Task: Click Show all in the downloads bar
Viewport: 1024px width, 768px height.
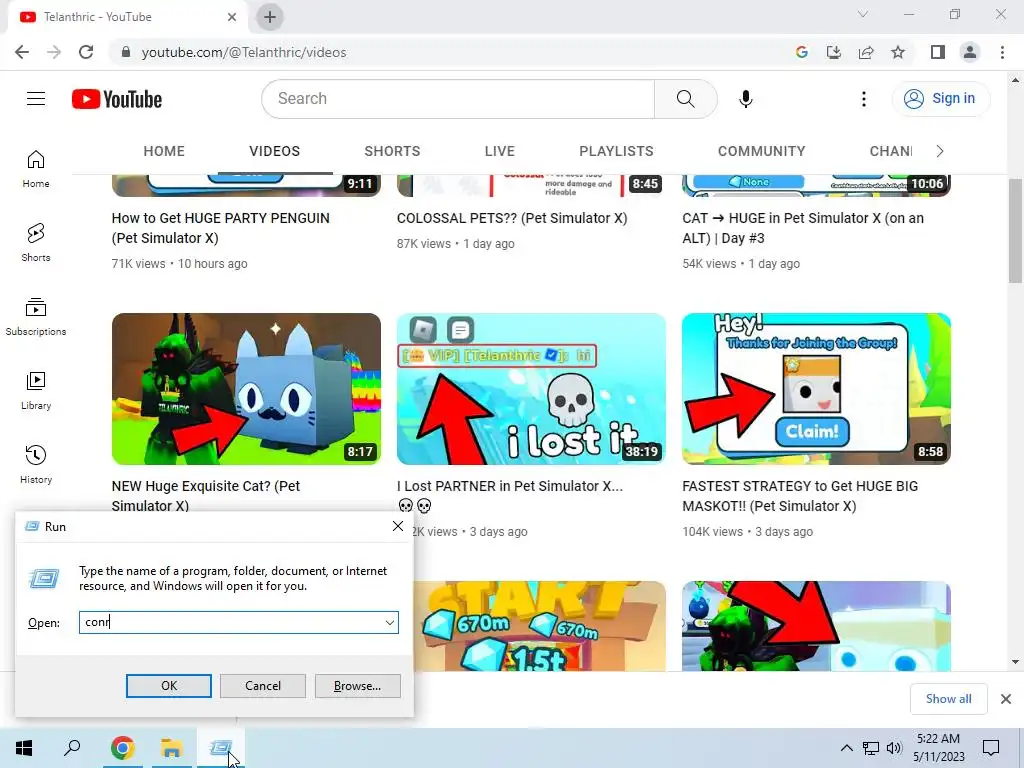Action: point(948,699)
